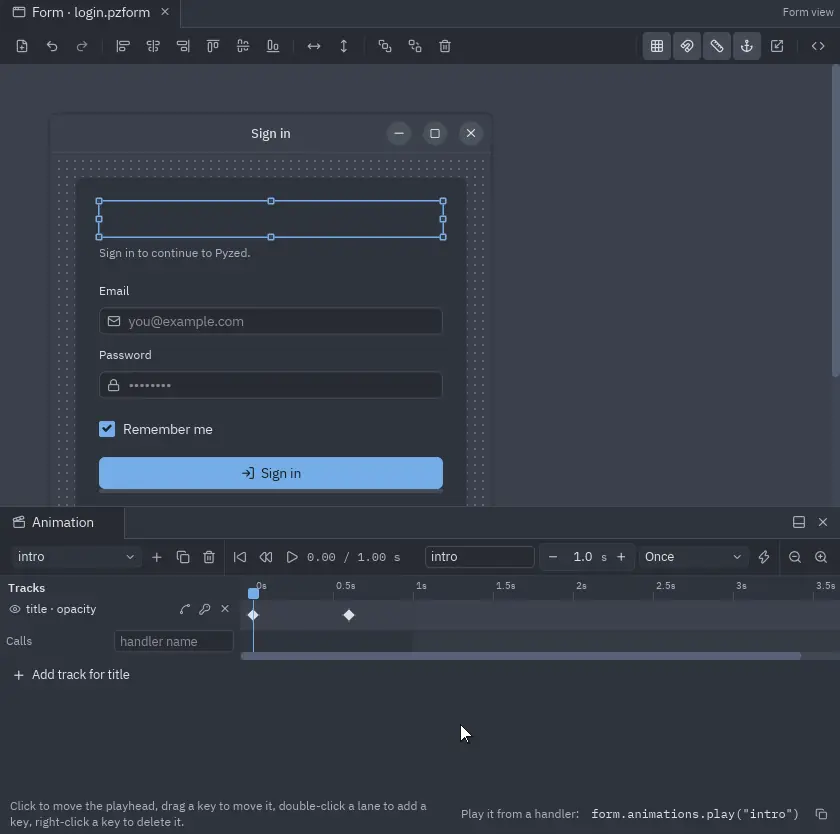The width and height of the screenshot is (840, 834).
Task: Click key icon on title opacity track
Action: tap(205, 609)
